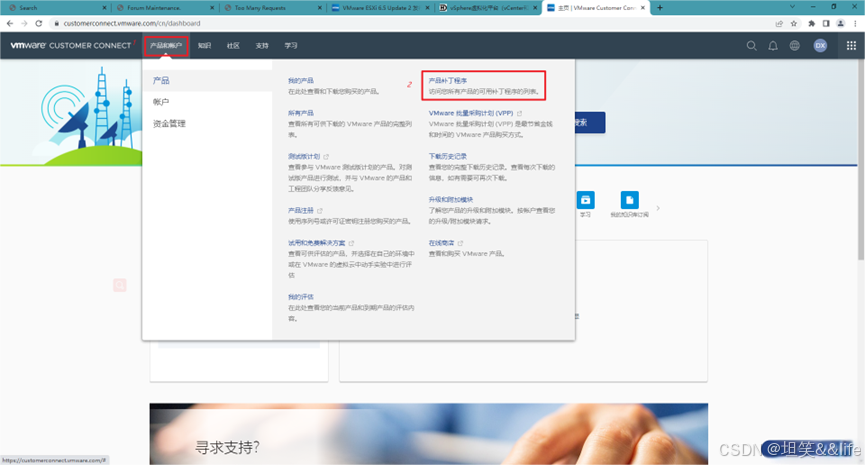Open the 测试版计划 link
The width and height of the screenshot is (865, 465).
point(304,157)
